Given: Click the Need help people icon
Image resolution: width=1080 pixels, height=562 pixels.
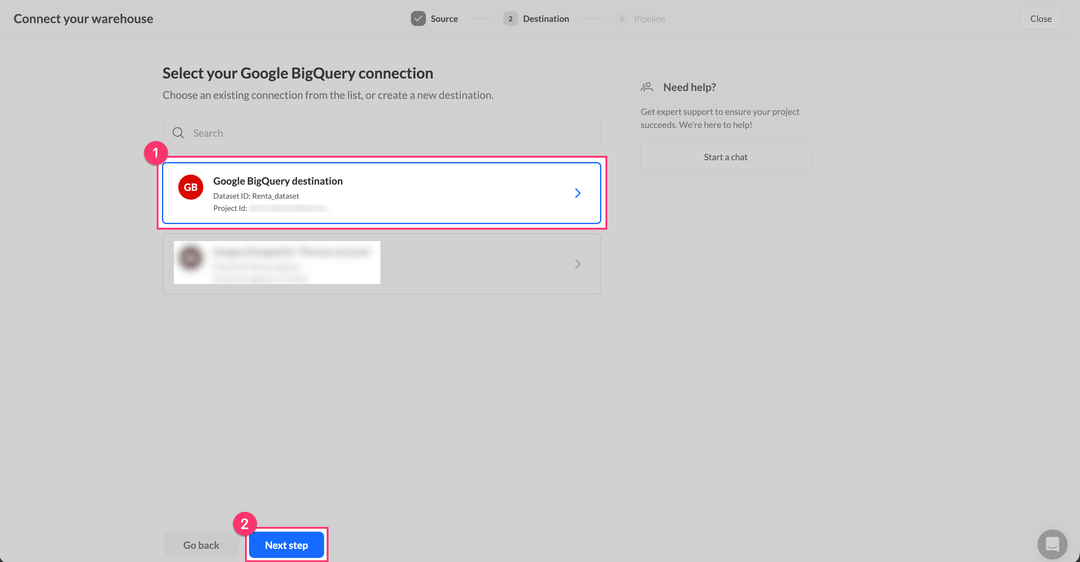Looking at the screenshot, I should click(x=647, y=87).
